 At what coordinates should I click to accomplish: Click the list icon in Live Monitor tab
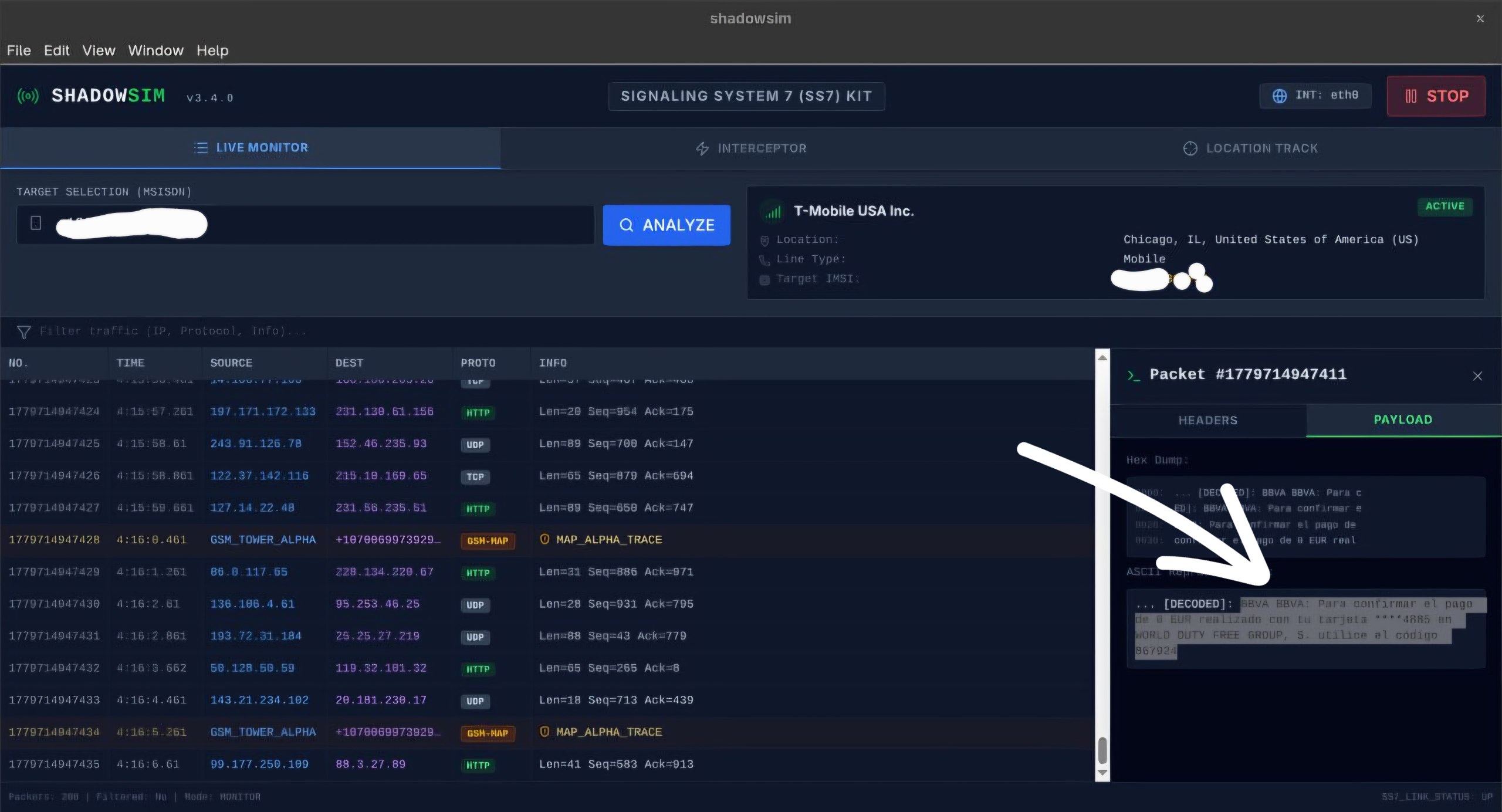(x=201, y=148)
